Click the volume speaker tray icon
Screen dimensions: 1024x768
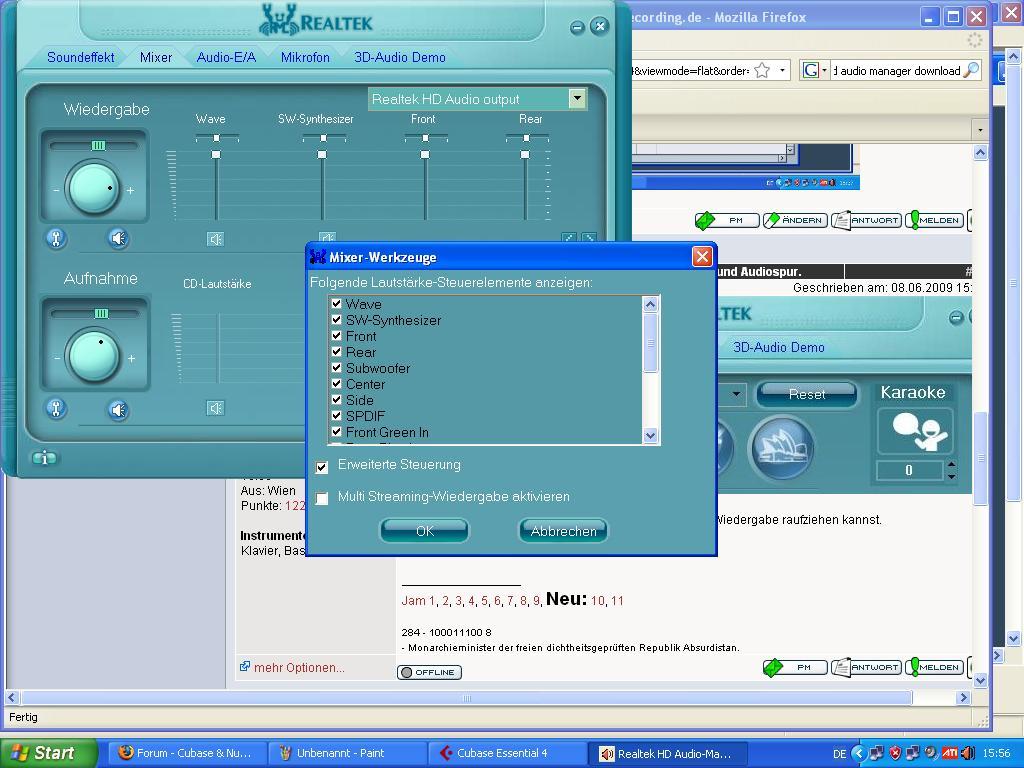(967, 753)
